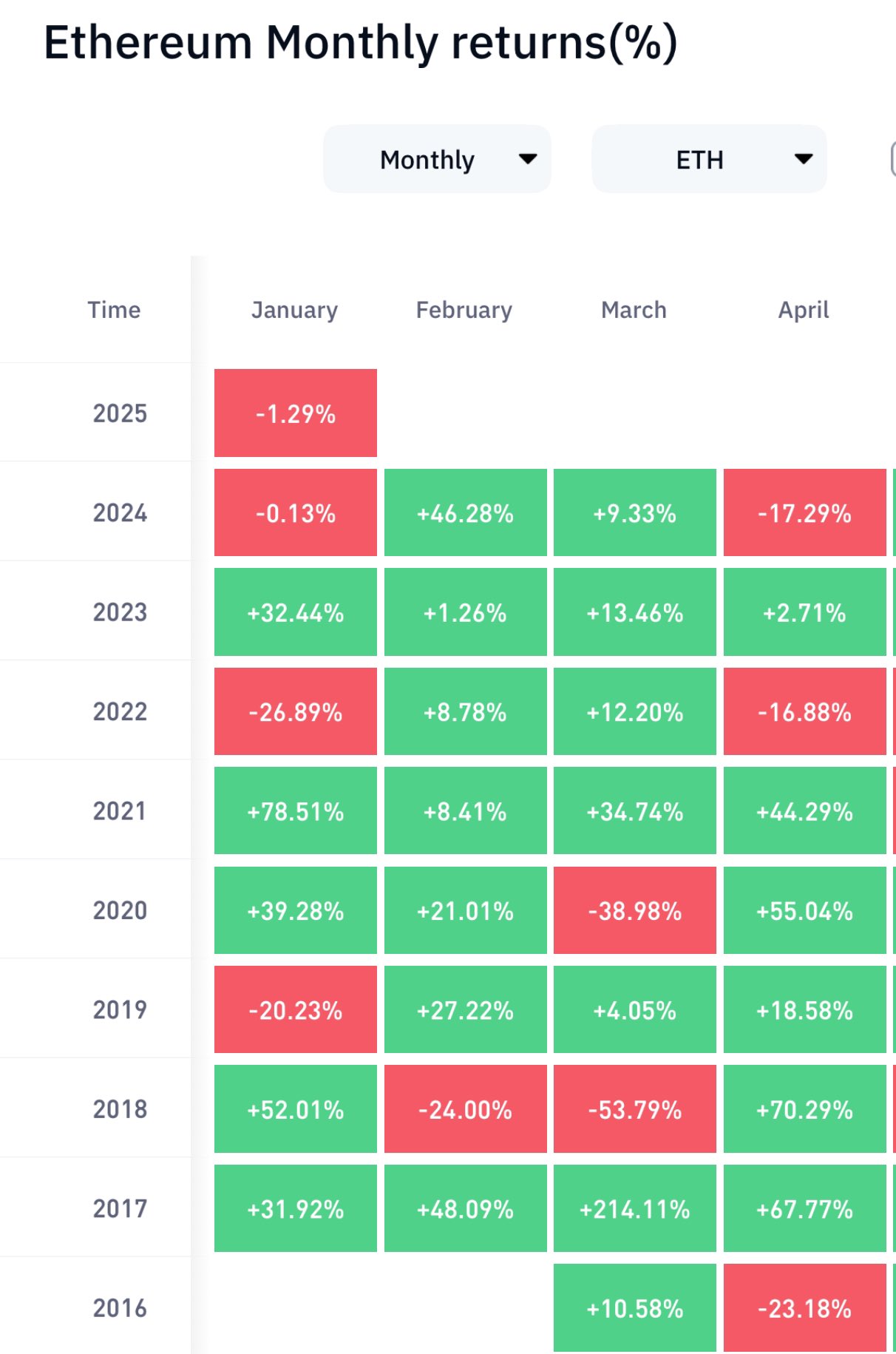Screen dimensions: 896x1354
Task: Click the +214.11% cell for March 2017
Action: [634, 1209]
